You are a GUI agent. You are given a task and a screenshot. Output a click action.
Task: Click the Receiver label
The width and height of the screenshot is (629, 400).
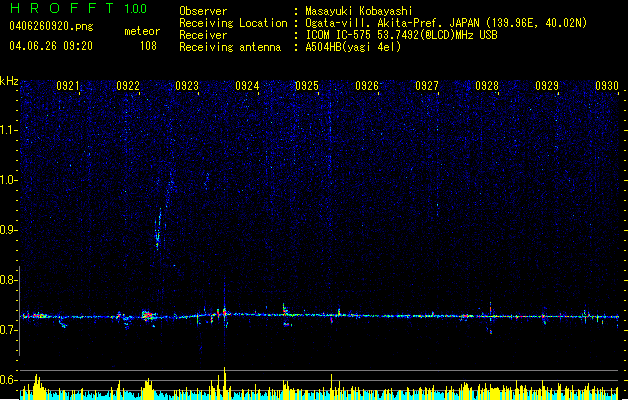coord(203,35)
